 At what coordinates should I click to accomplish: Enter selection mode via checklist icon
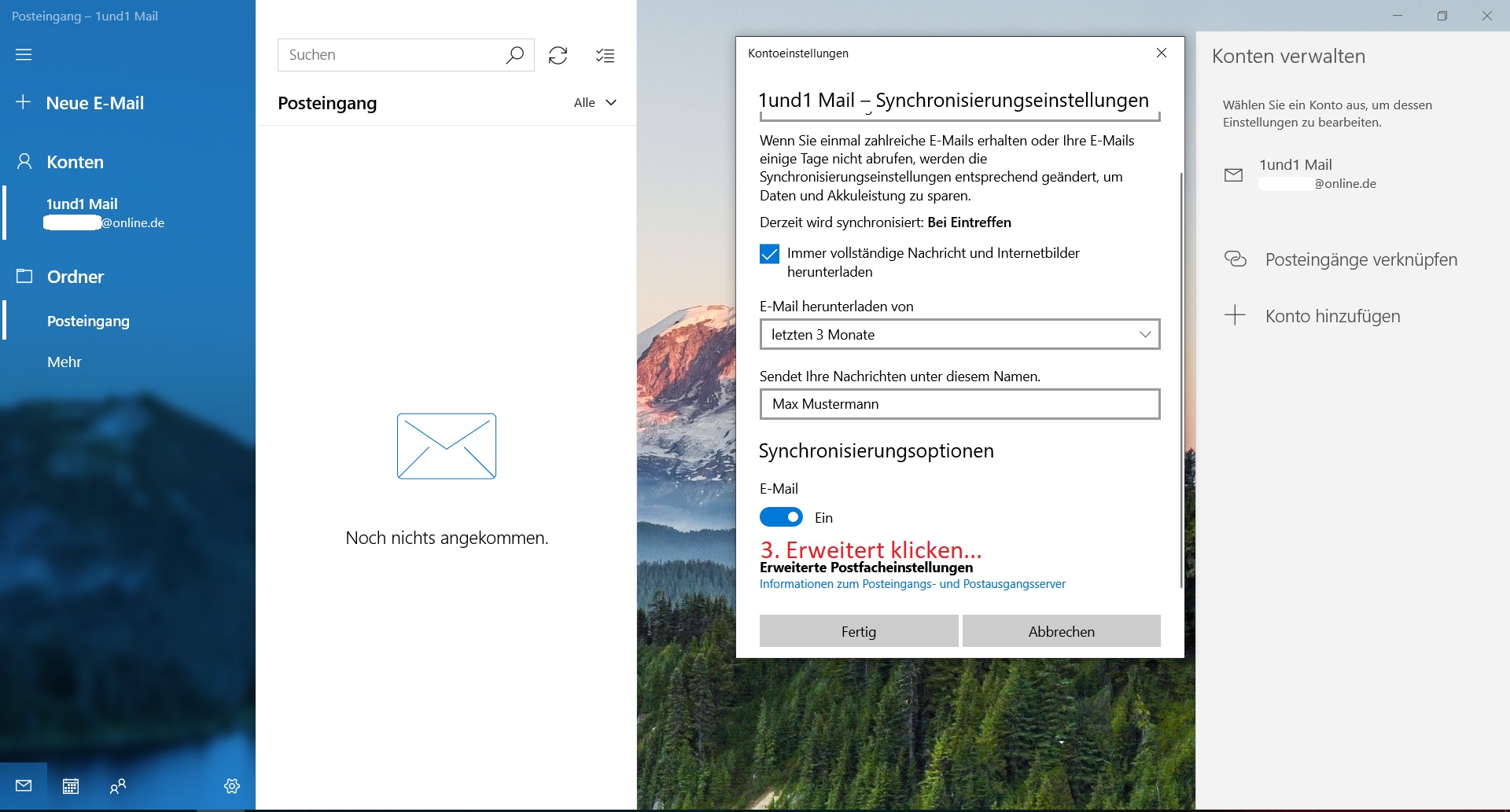pos(605,55)
